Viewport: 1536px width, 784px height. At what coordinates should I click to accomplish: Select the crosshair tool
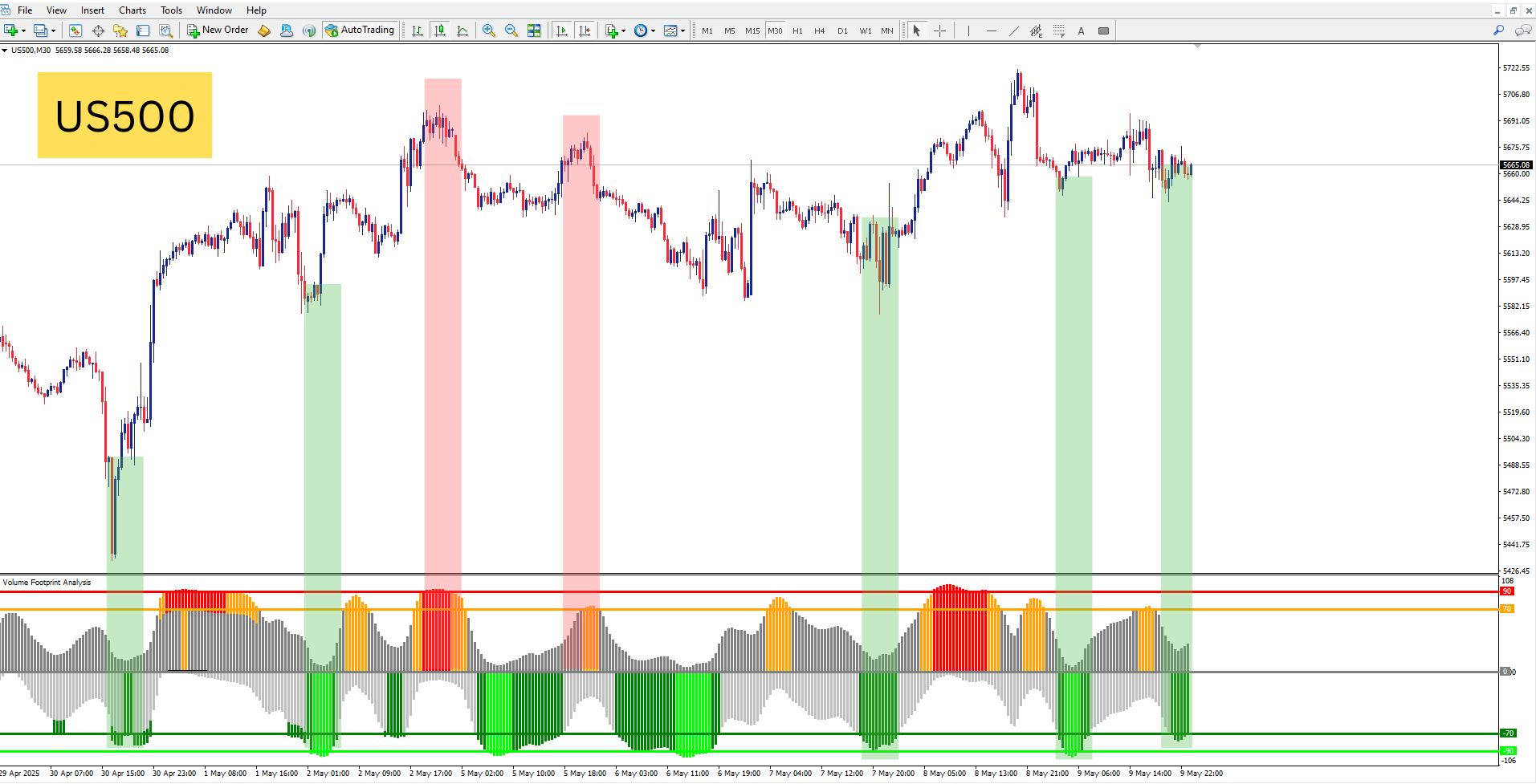tap(939, 30)
